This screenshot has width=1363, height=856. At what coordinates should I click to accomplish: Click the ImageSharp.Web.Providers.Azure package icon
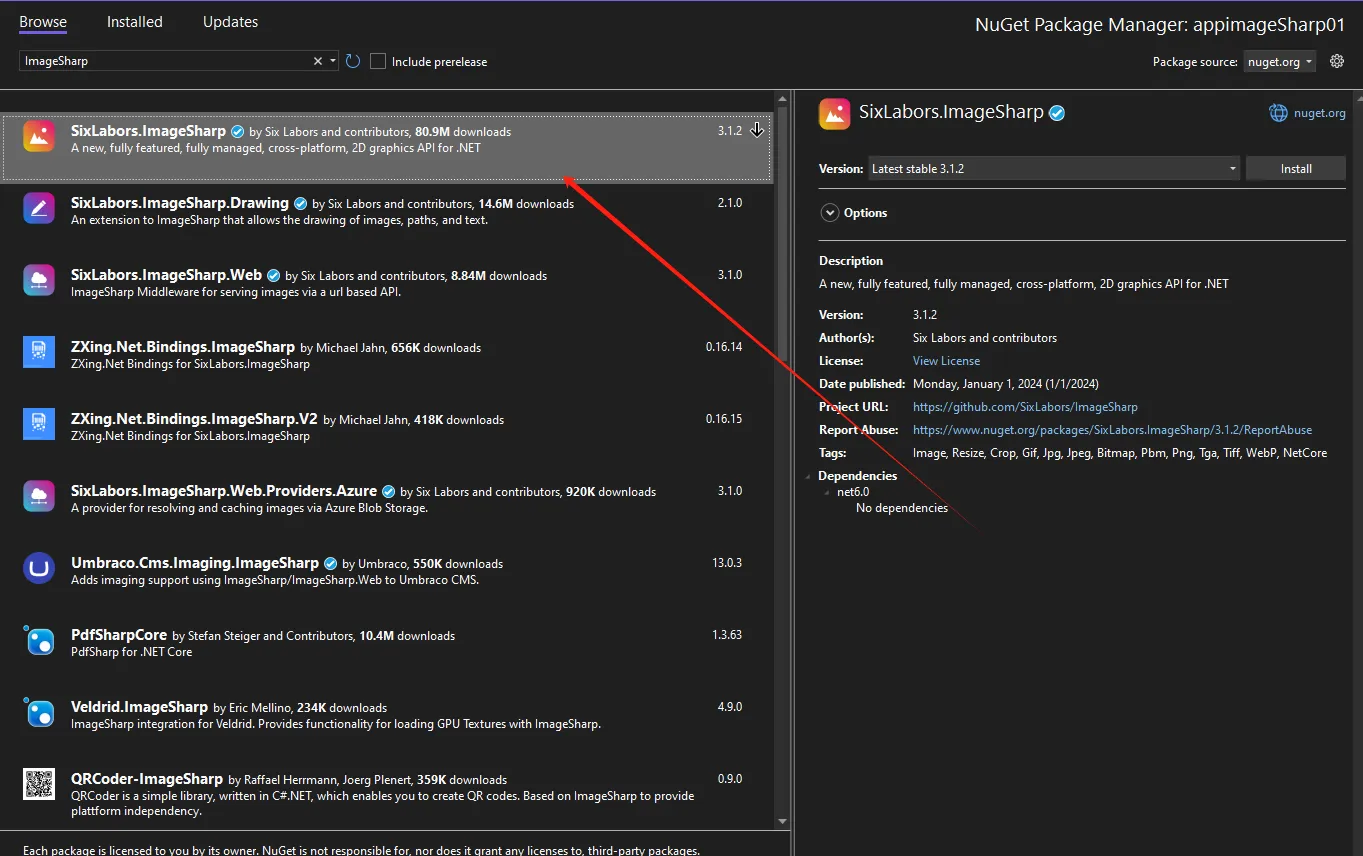[x=39, y=496]
